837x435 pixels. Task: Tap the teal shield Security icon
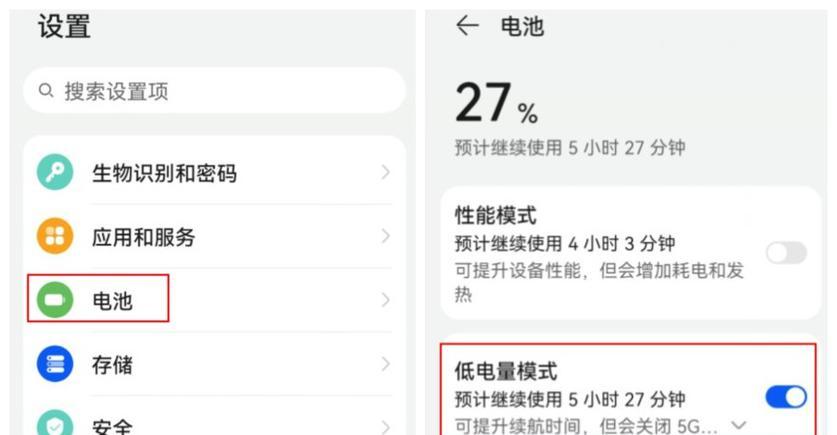tap(55, 423)
